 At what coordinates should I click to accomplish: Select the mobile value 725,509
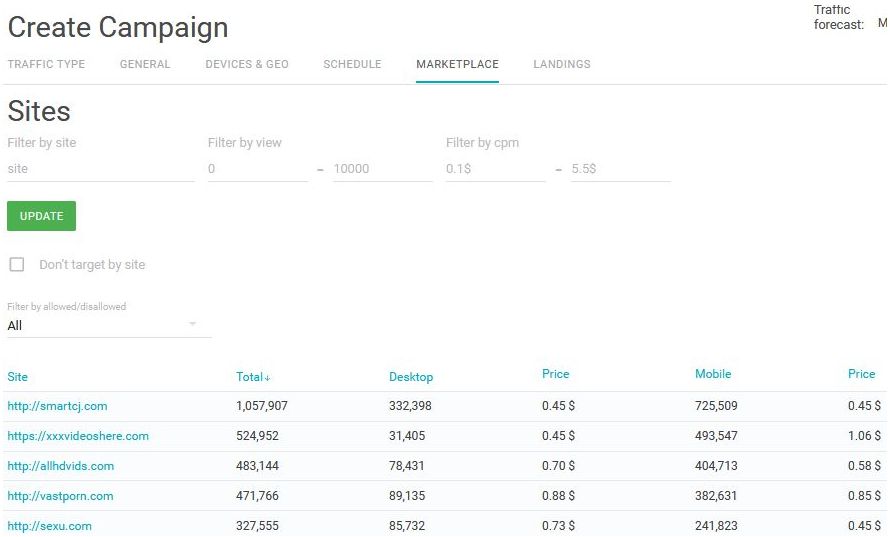[716, 406]
